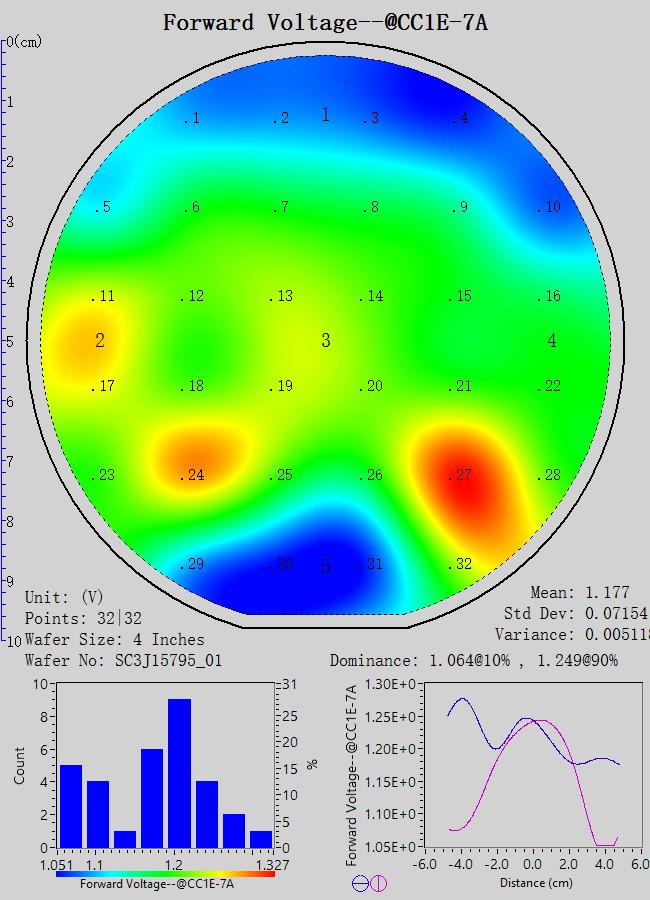Select measurement point 24 on the wafer

coord(193,475)
